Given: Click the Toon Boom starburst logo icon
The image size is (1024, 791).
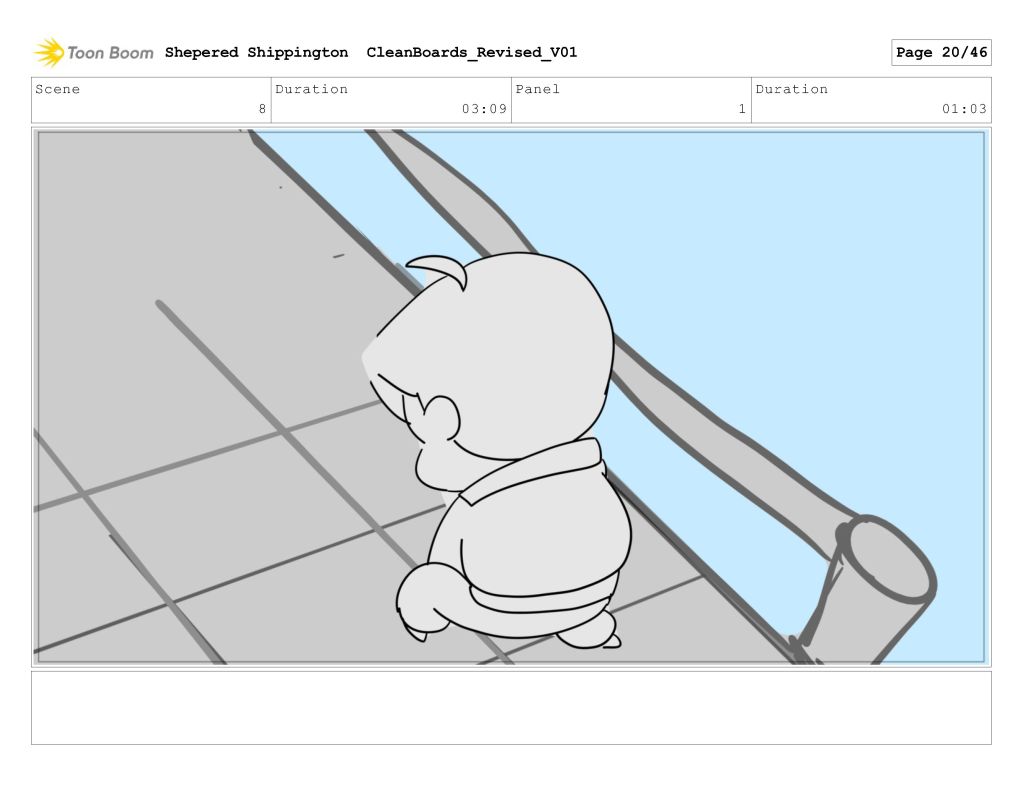Looking at the screenshot, I should [48, 52].
